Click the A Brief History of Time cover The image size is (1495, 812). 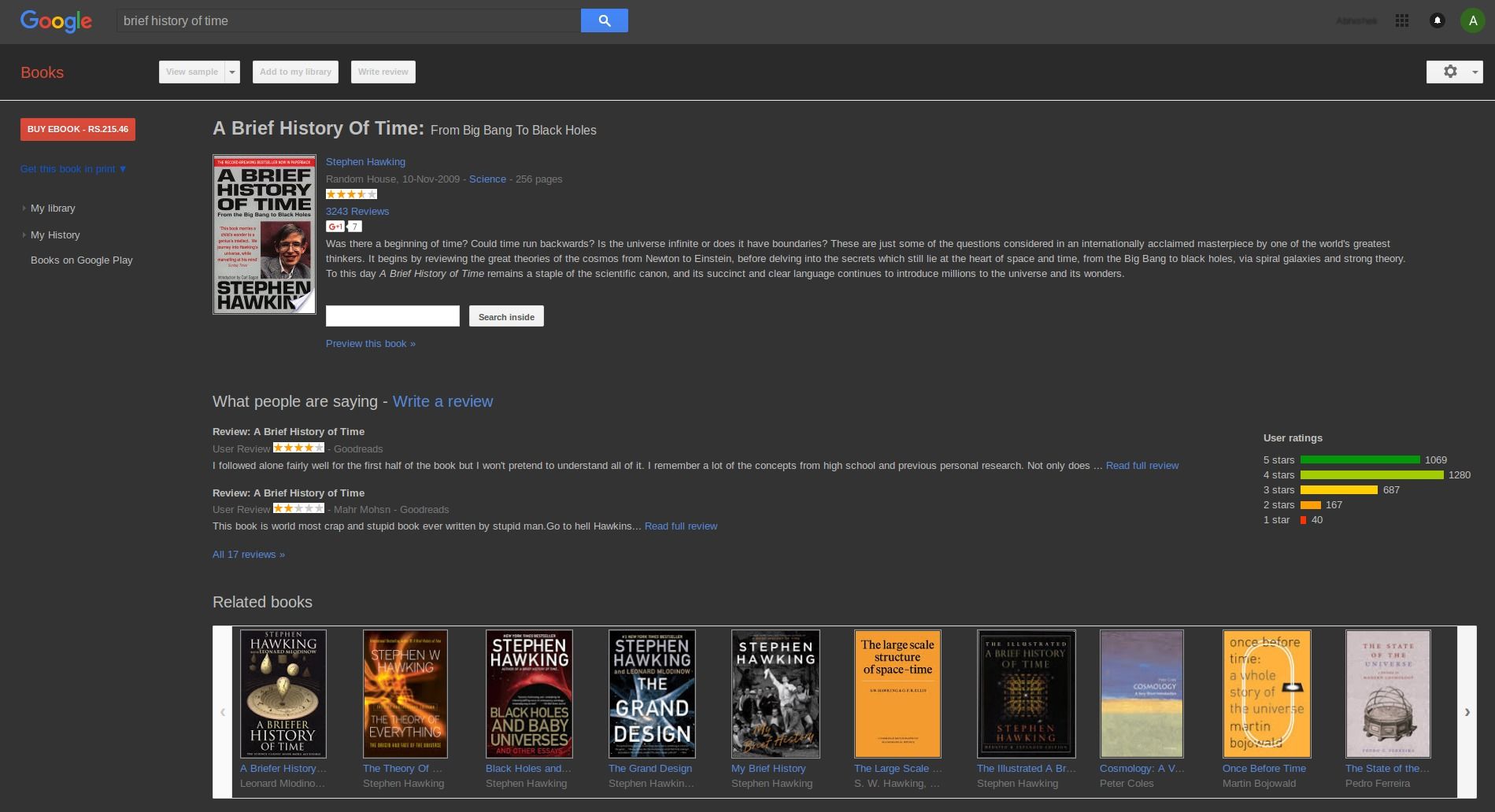coord(265,234)
